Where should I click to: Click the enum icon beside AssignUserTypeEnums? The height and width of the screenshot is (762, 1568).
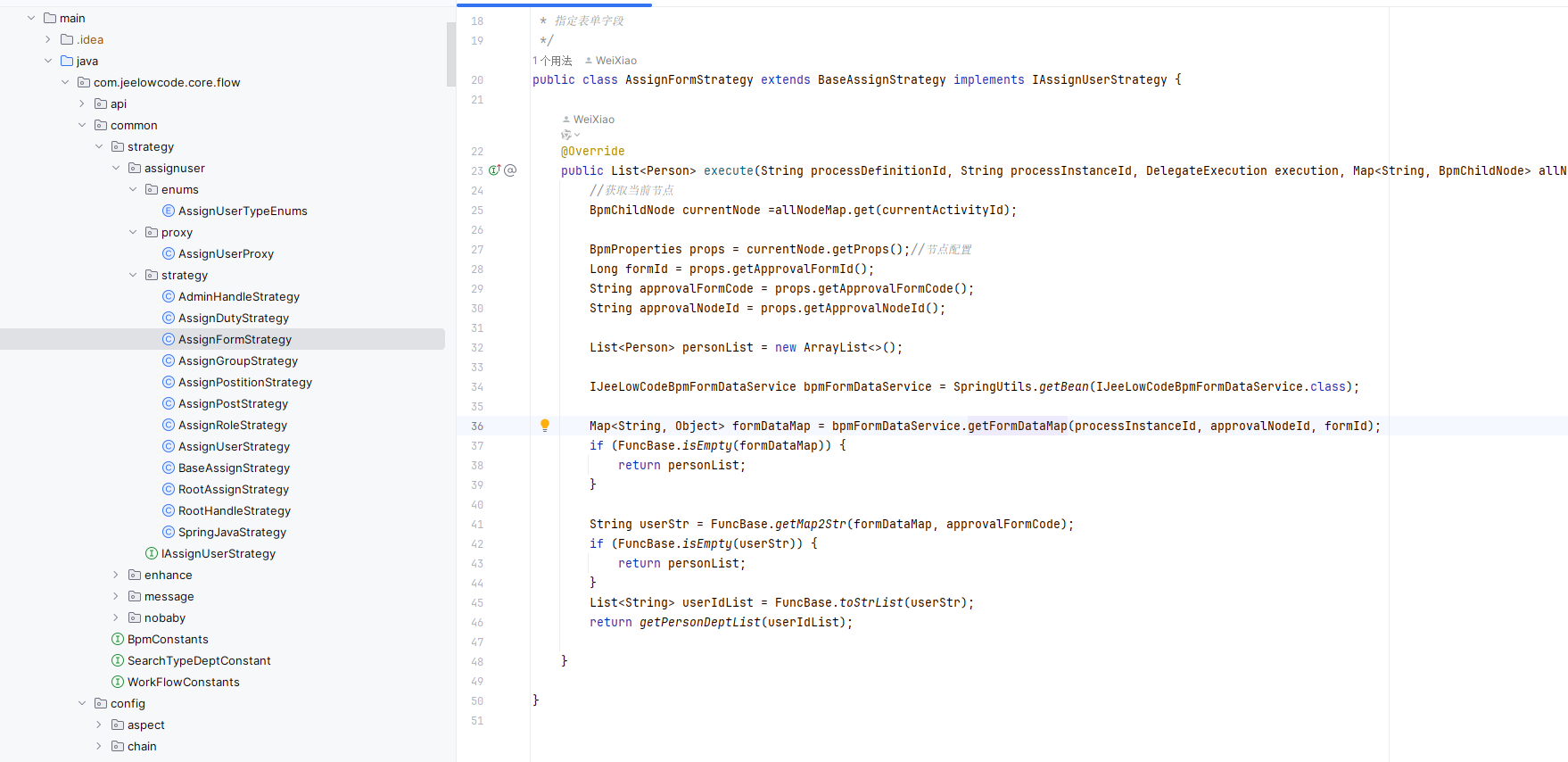(x=169, y=211)
